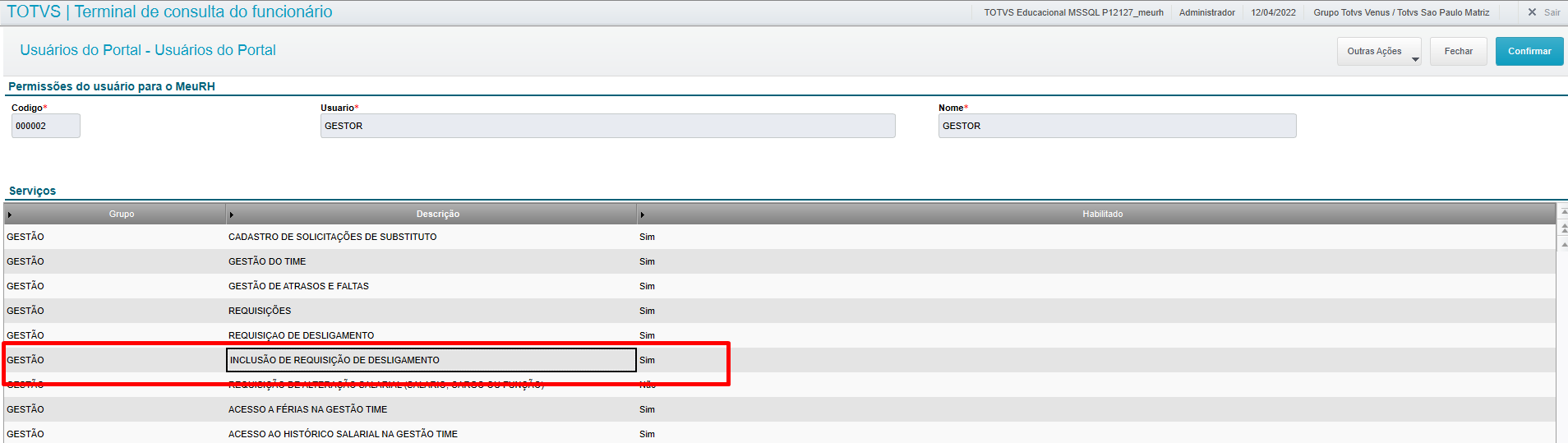Click the Confirmar button

(x=1529, y=51)
